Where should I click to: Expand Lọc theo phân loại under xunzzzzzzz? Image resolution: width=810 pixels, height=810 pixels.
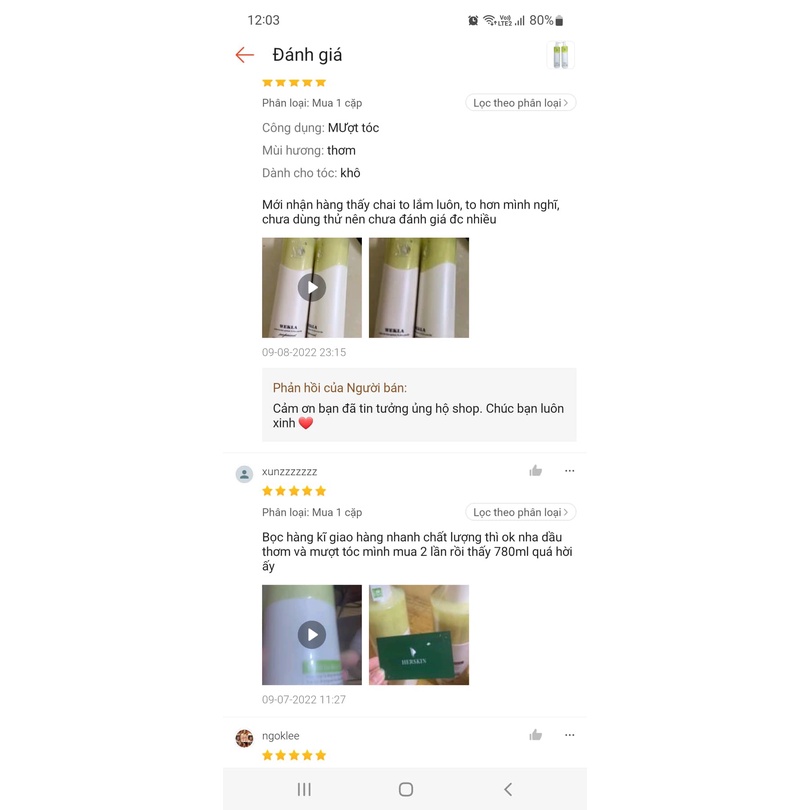coord(521,512)
